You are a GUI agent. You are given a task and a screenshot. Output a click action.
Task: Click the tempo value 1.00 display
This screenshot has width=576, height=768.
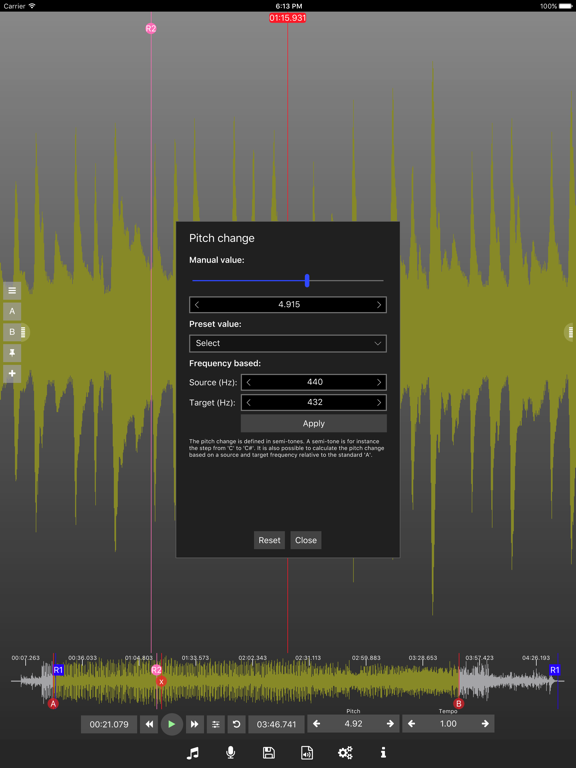click(448, 724)
